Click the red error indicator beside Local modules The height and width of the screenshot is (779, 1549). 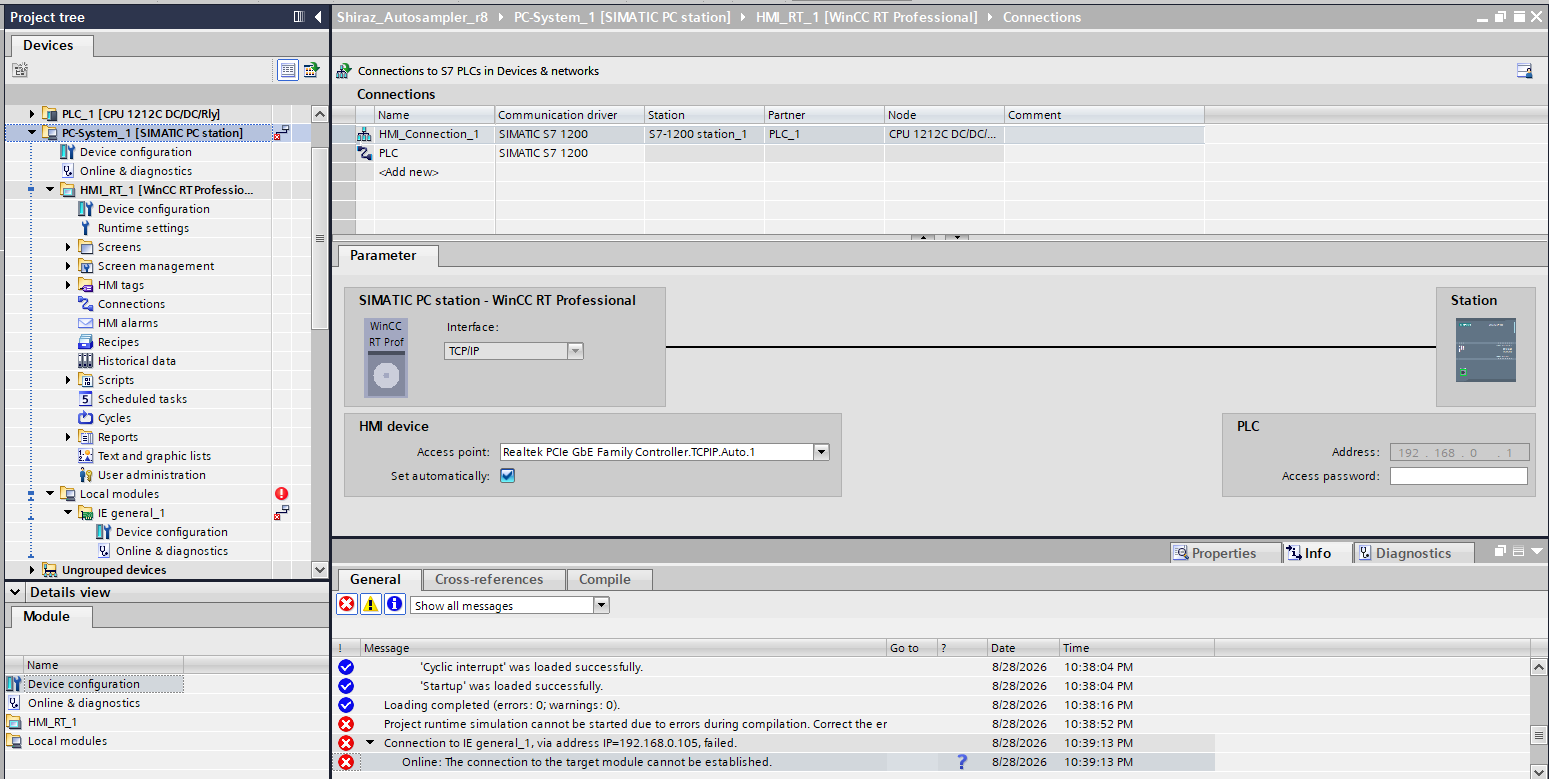tap(282, 494)
